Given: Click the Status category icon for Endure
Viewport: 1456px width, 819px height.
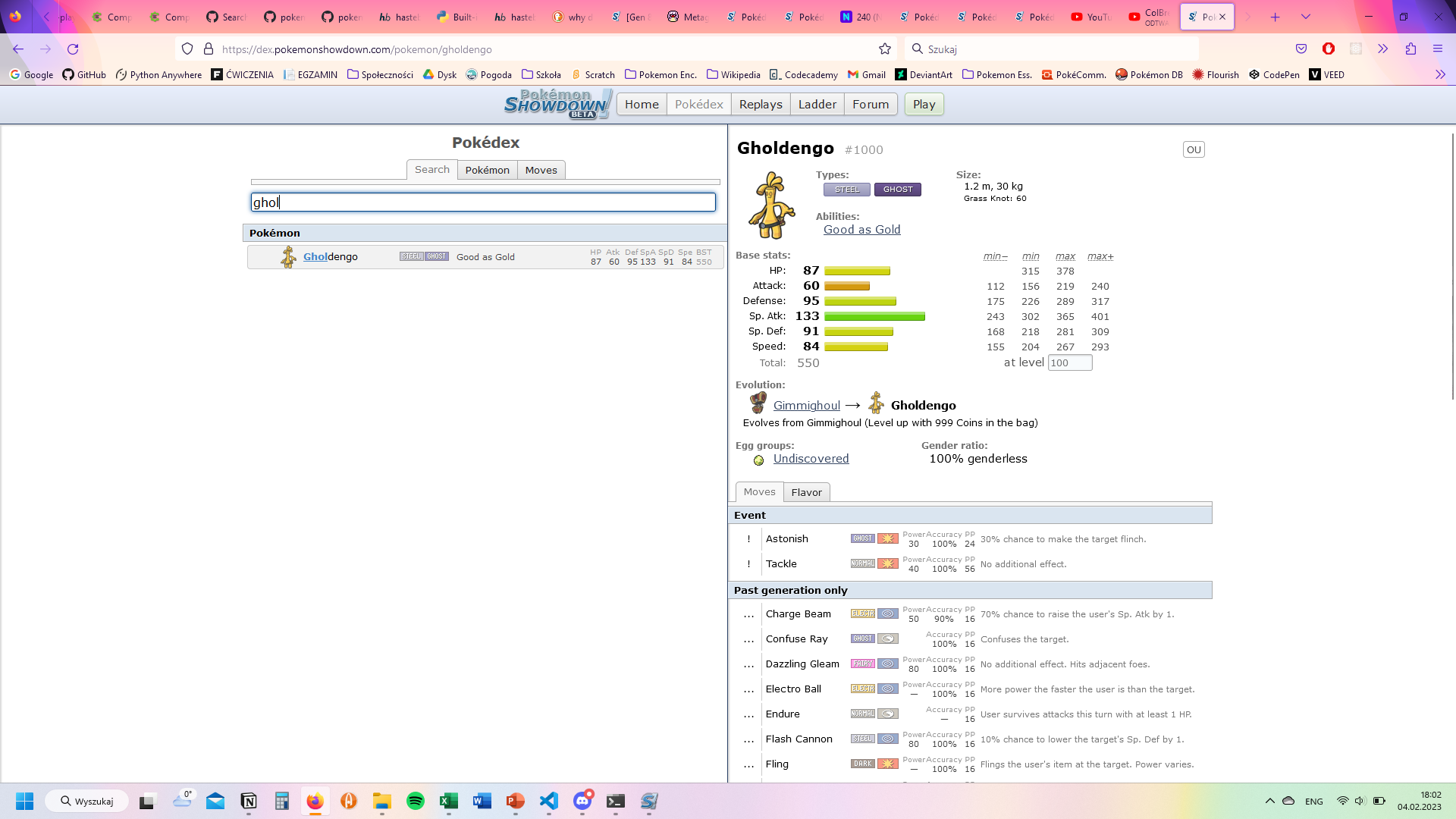Looking at the screenshot, I should tap(887, 714).
